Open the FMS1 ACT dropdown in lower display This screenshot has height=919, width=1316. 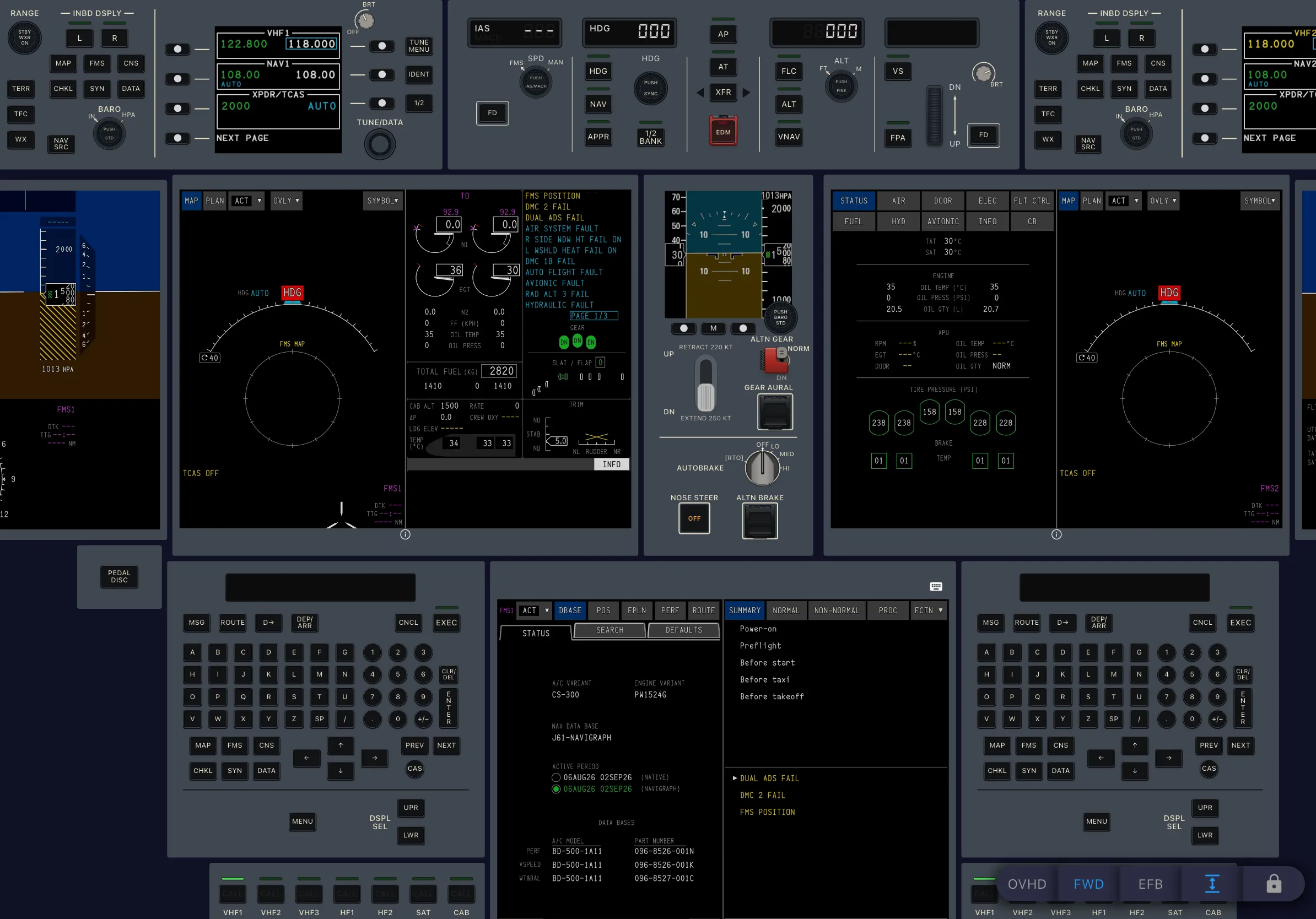click(x=534, y=610)
